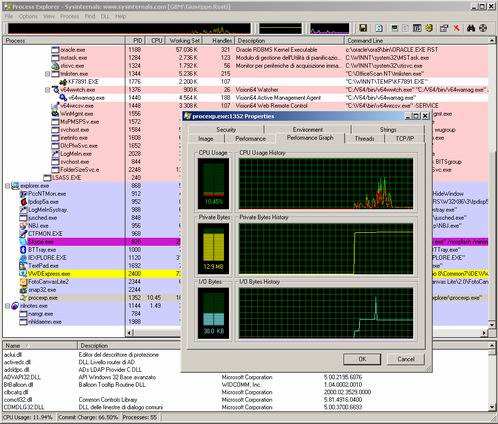Click the process list scroll up arrow
Image resolution: width=498 pixels, height=424 pixels.
(x=492, y=40)
